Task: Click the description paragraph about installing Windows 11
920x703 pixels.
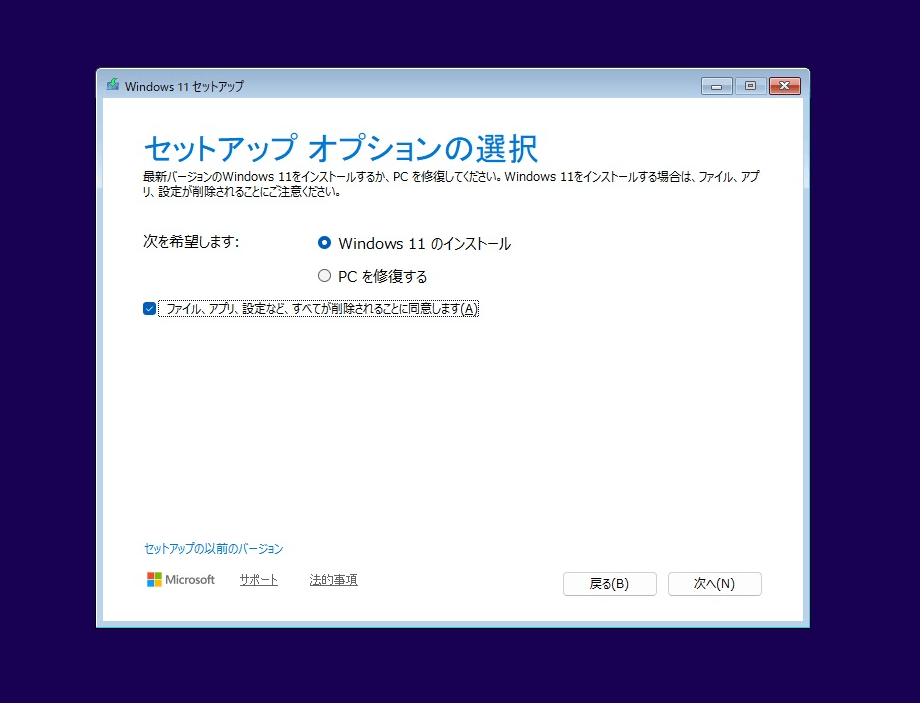Action: click(x=451, y=184)
